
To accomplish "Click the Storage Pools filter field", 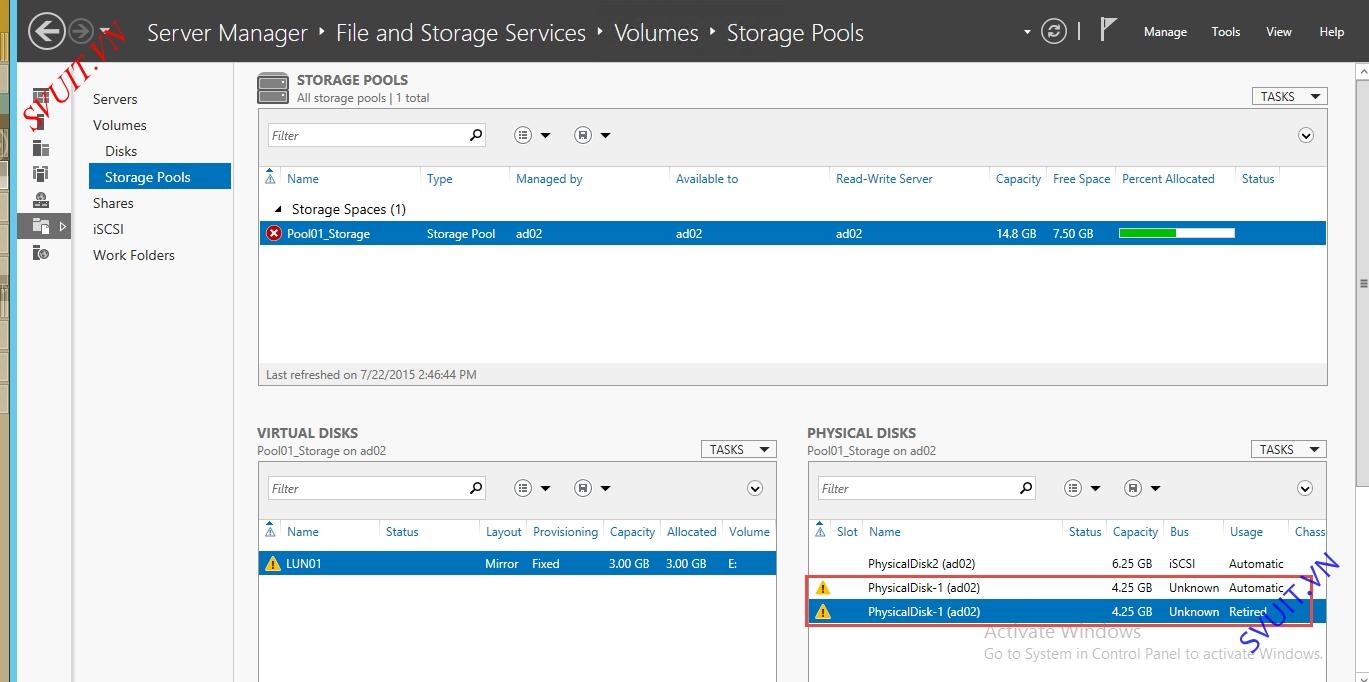I will [368, 135].
